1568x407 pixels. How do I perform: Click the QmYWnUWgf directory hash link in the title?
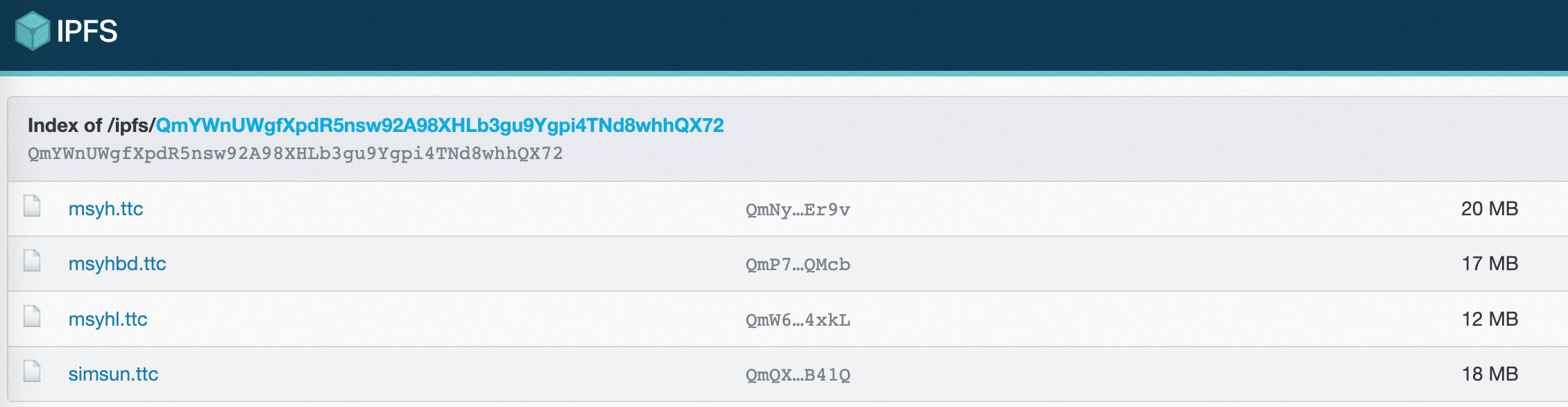(438, 126)
